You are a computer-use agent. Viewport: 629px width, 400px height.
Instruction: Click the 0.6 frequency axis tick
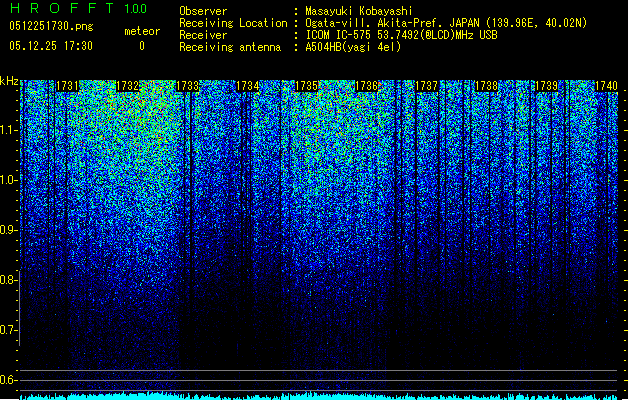(9, 380)
